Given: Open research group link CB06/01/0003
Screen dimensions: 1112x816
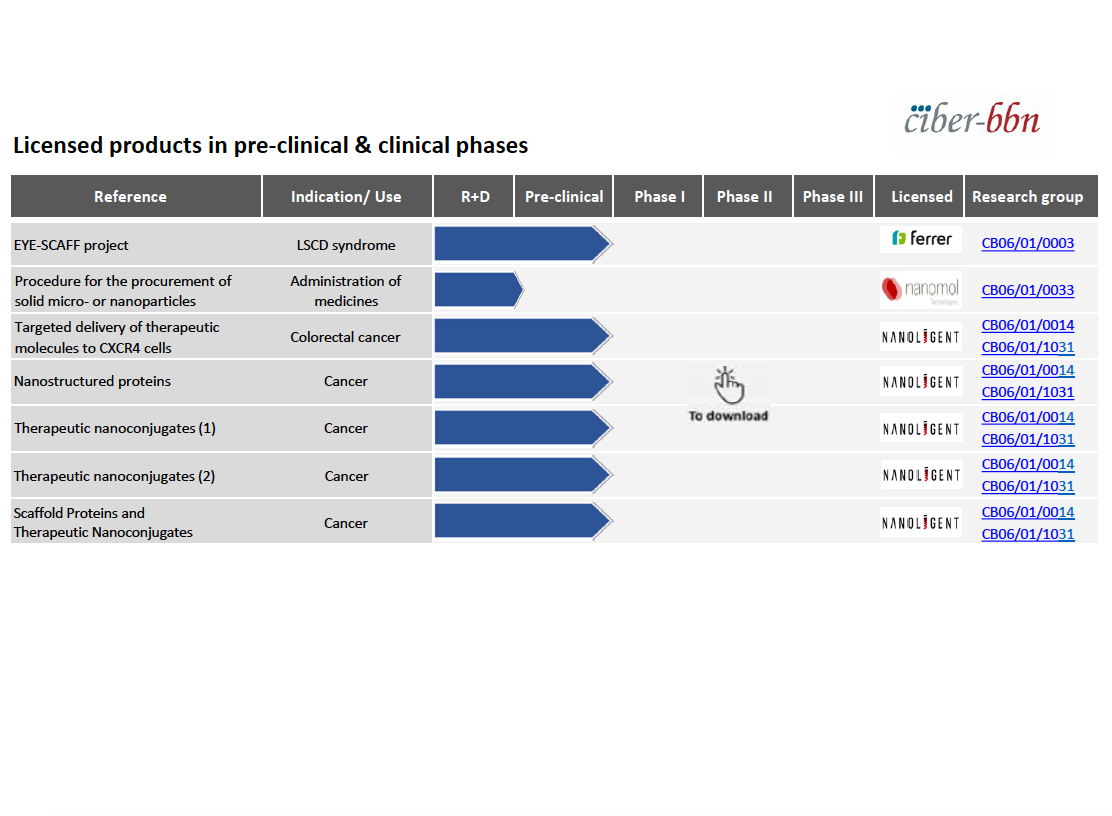Looking at the screenshot, I should coord(1028,243).
